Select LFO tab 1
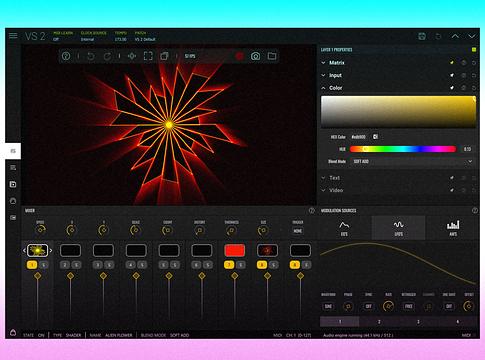Screen dimensions: 485x360 340,322
